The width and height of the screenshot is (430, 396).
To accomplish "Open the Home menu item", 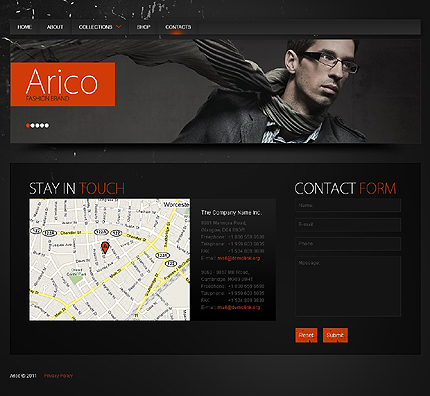I will (x=24, y=27).
